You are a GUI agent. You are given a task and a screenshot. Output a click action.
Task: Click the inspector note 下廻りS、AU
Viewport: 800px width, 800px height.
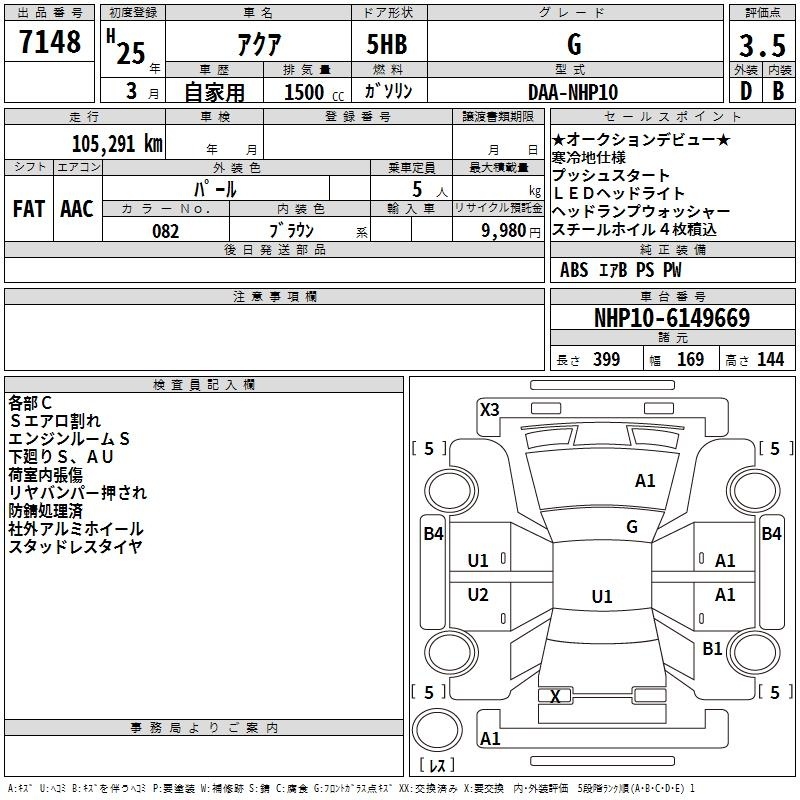point(61,456)
